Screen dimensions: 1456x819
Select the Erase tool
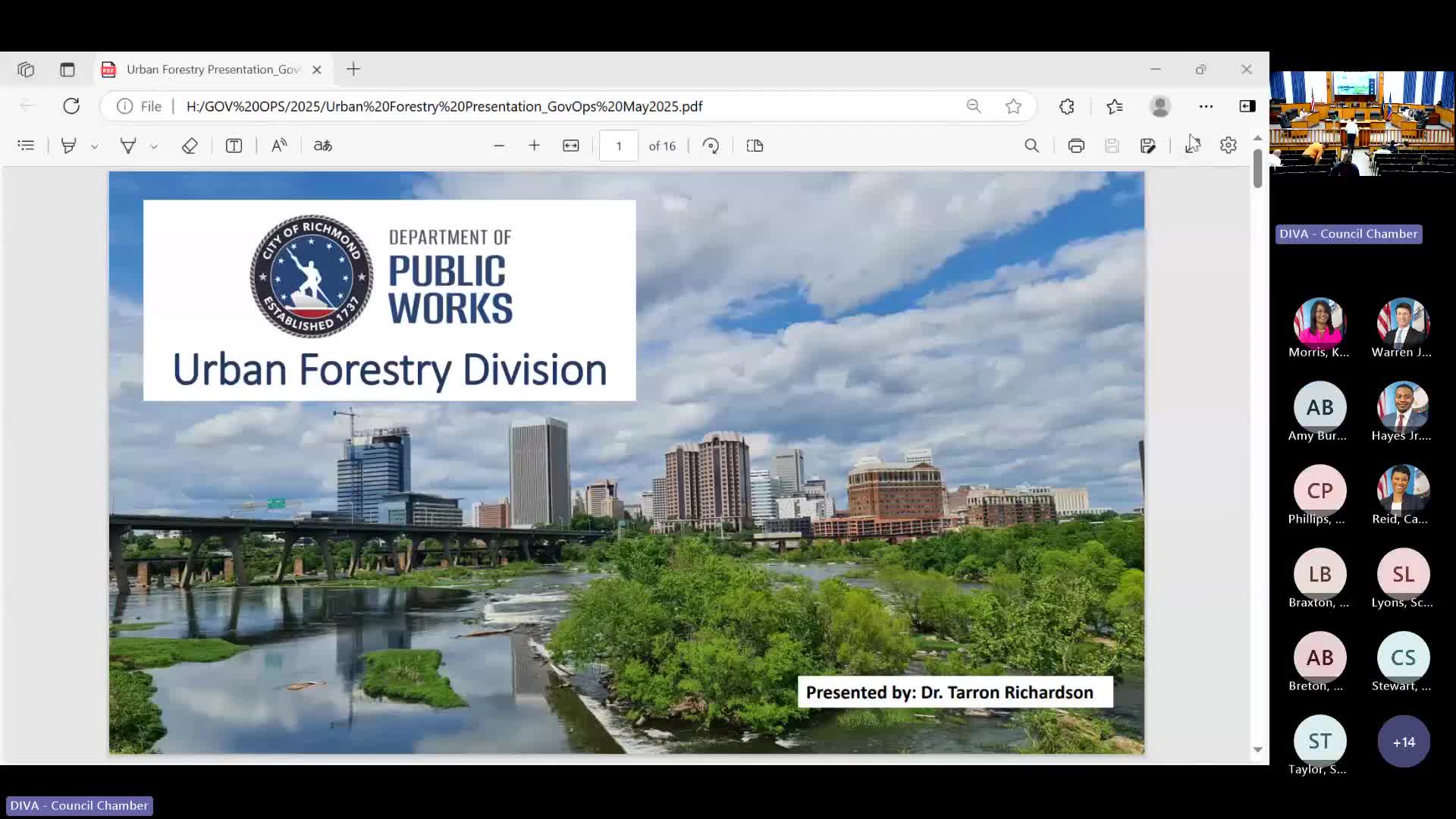point(190,146)
